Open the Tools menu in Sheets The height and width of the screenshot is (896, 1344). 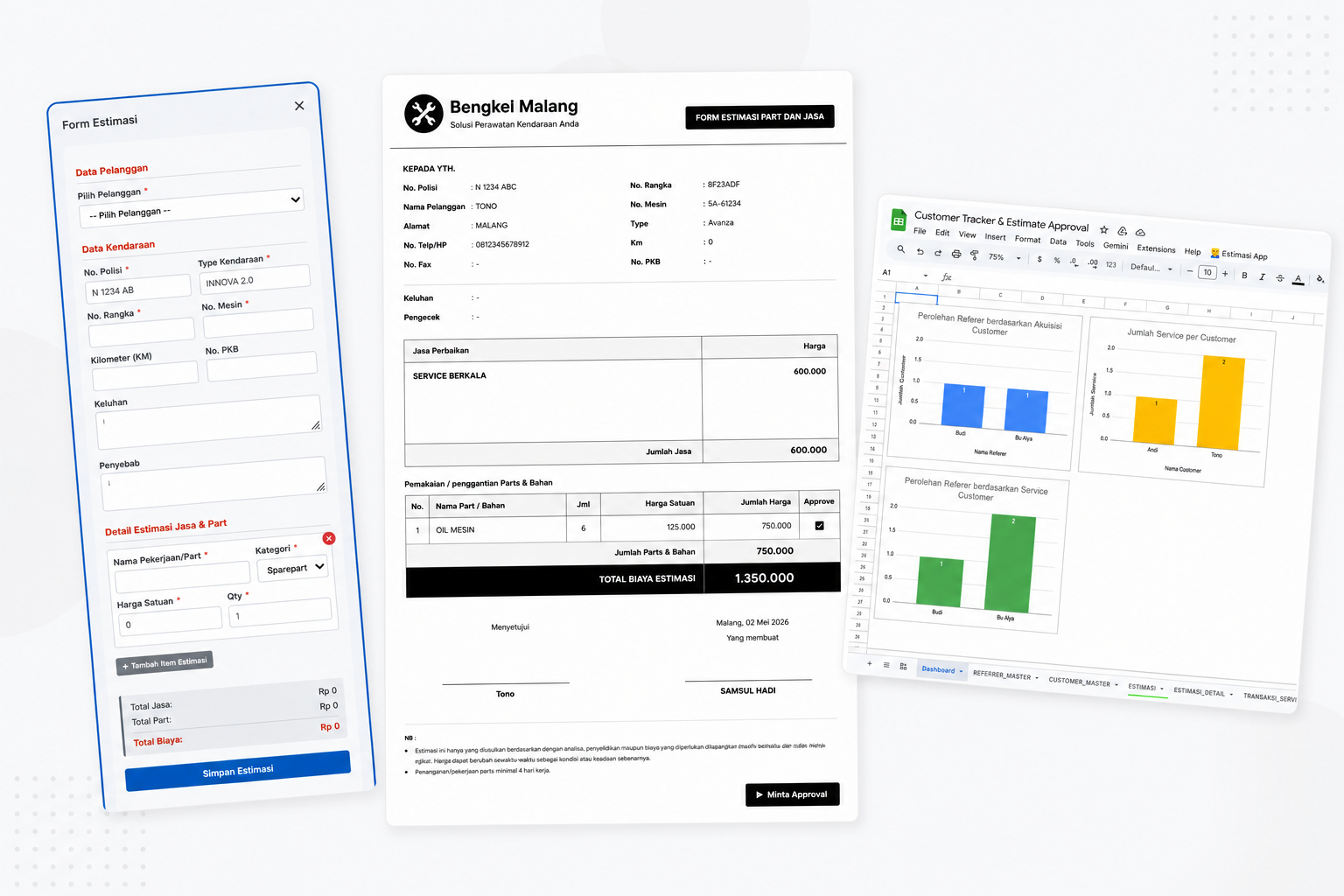coord(1085,244)
